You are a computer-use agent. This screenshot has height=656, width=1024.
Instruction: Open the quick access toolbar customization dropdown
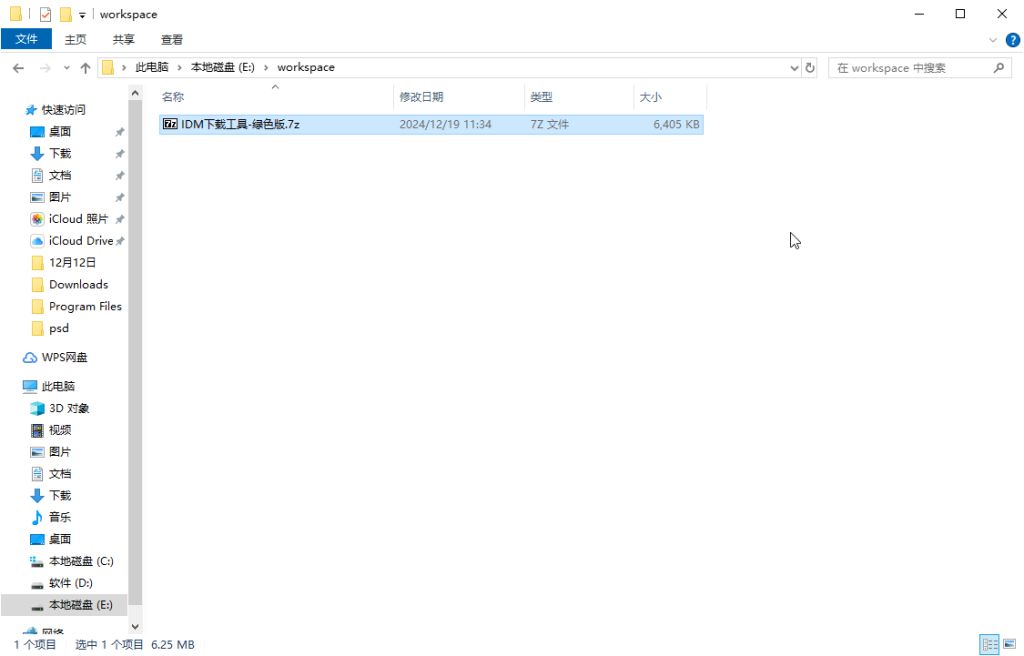(81, 14)
